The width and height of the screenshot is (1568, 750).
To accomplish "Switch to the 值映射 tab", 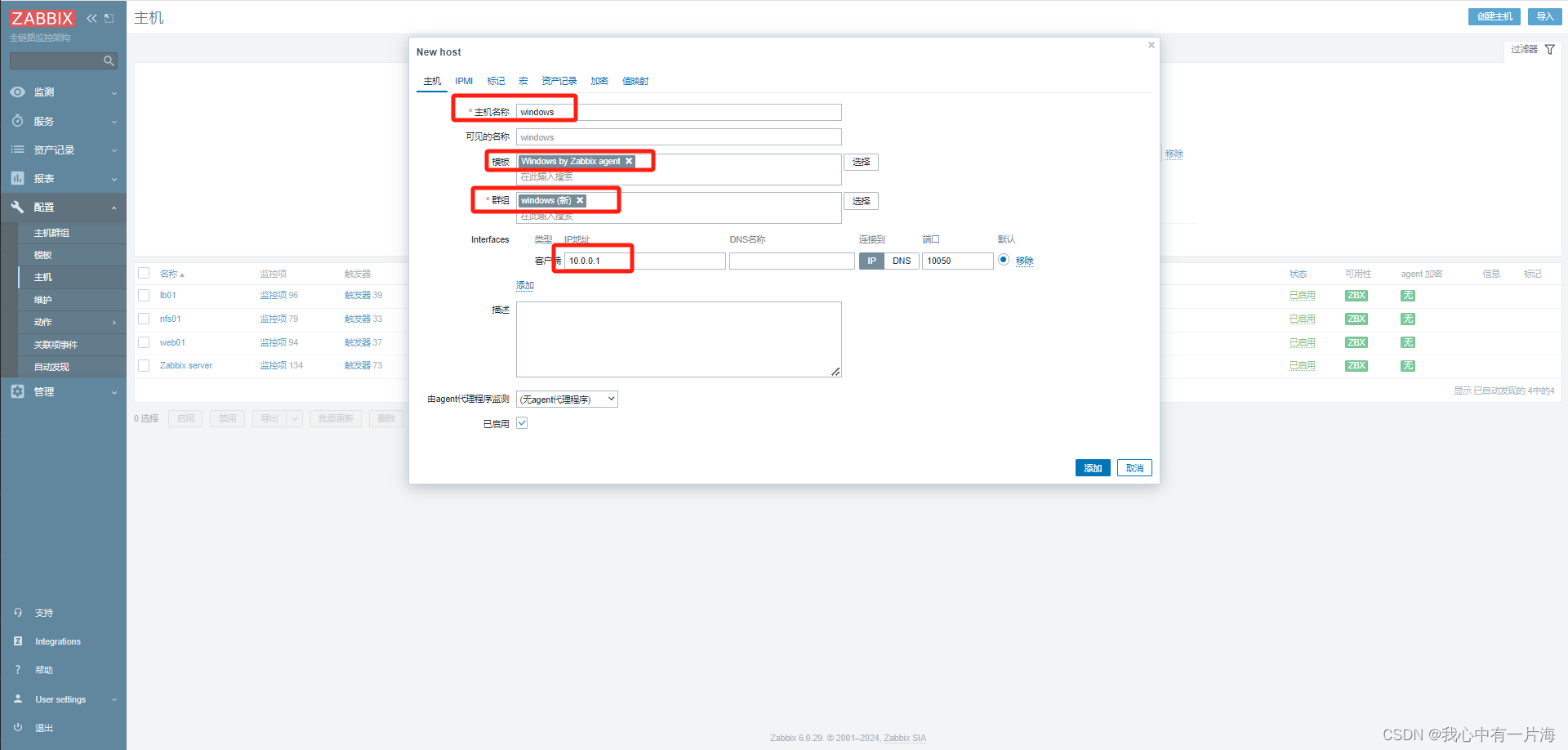I will pos(635,81).
